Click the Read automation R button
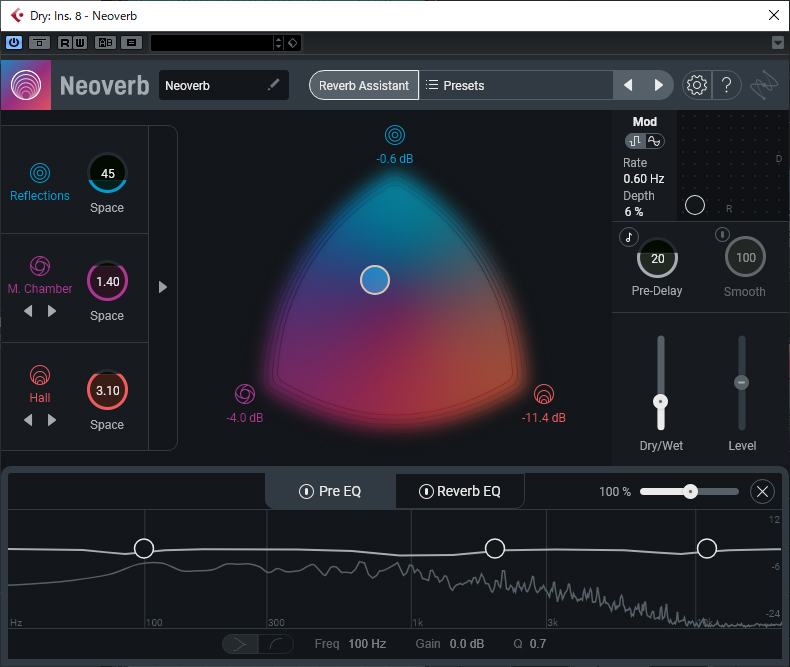 [64, 43]
